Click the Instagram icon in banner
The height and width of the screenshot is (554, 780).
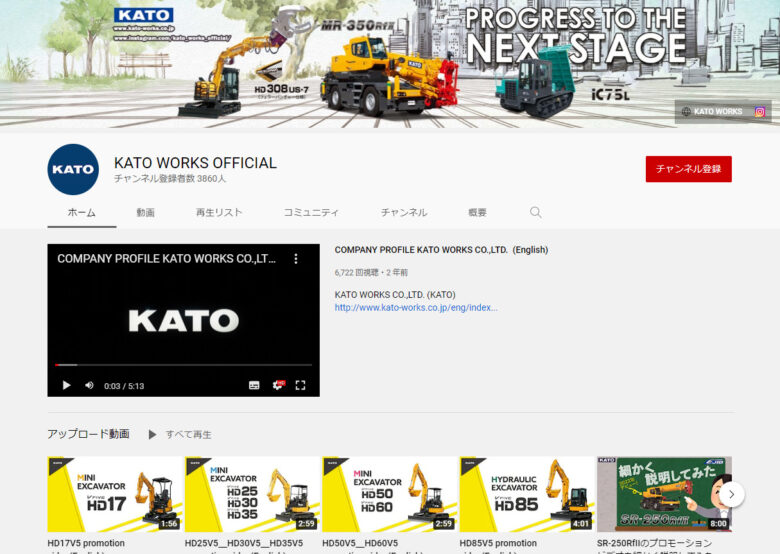[x=760, y=111]
